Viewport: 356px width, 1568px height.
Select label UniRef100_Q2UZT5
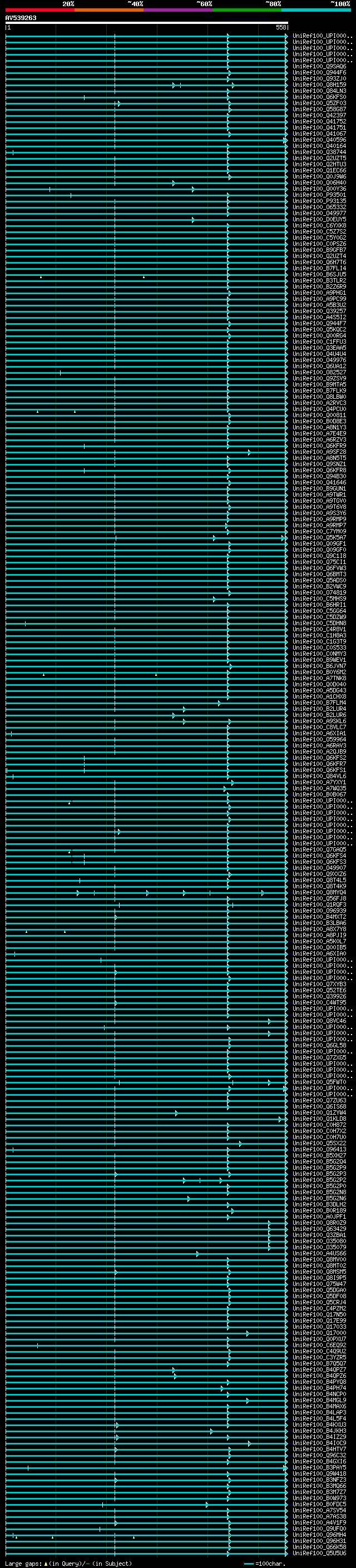pyautogui.click(x=319, y=159)
